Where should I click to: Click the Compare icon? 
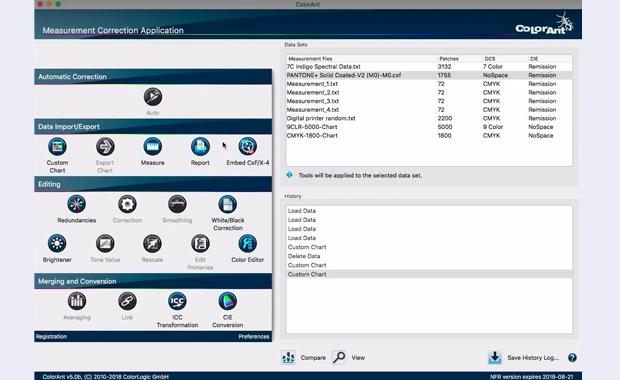288,357
